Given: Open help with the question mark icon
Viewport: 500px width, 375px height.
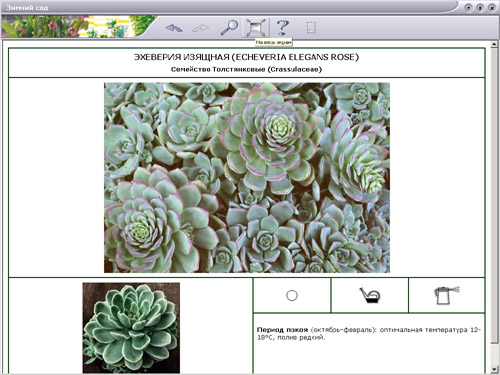Looking at the screenshot, I should [x=283, y=27].
